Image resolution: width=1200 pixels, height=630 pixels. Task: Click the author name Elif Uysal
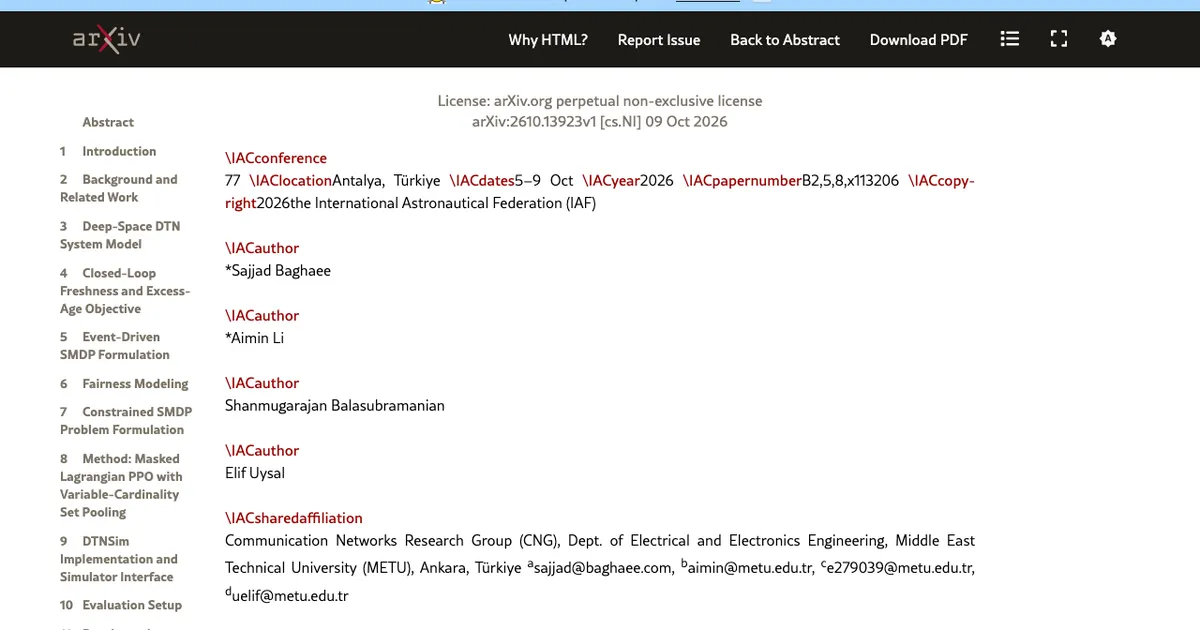point(255,473)
